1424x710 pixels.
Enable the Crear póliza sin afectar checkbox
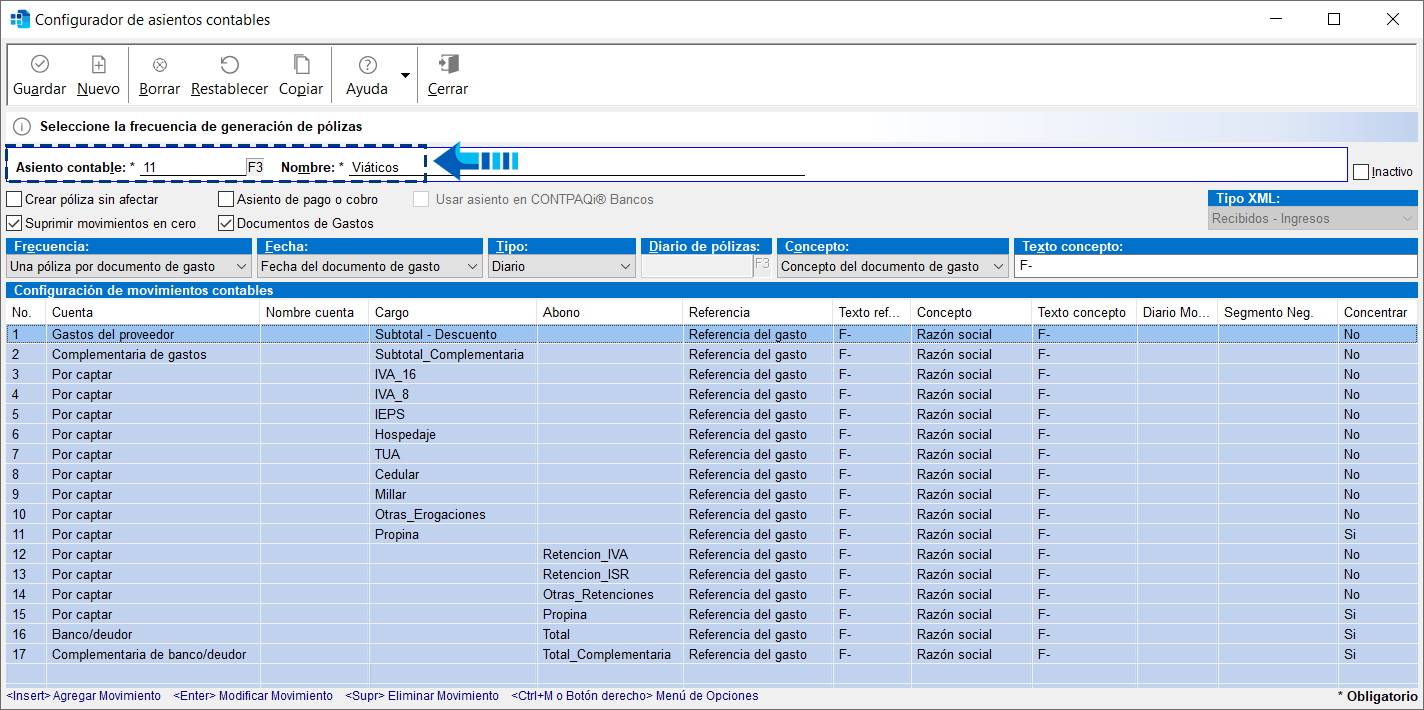point(14,199)
